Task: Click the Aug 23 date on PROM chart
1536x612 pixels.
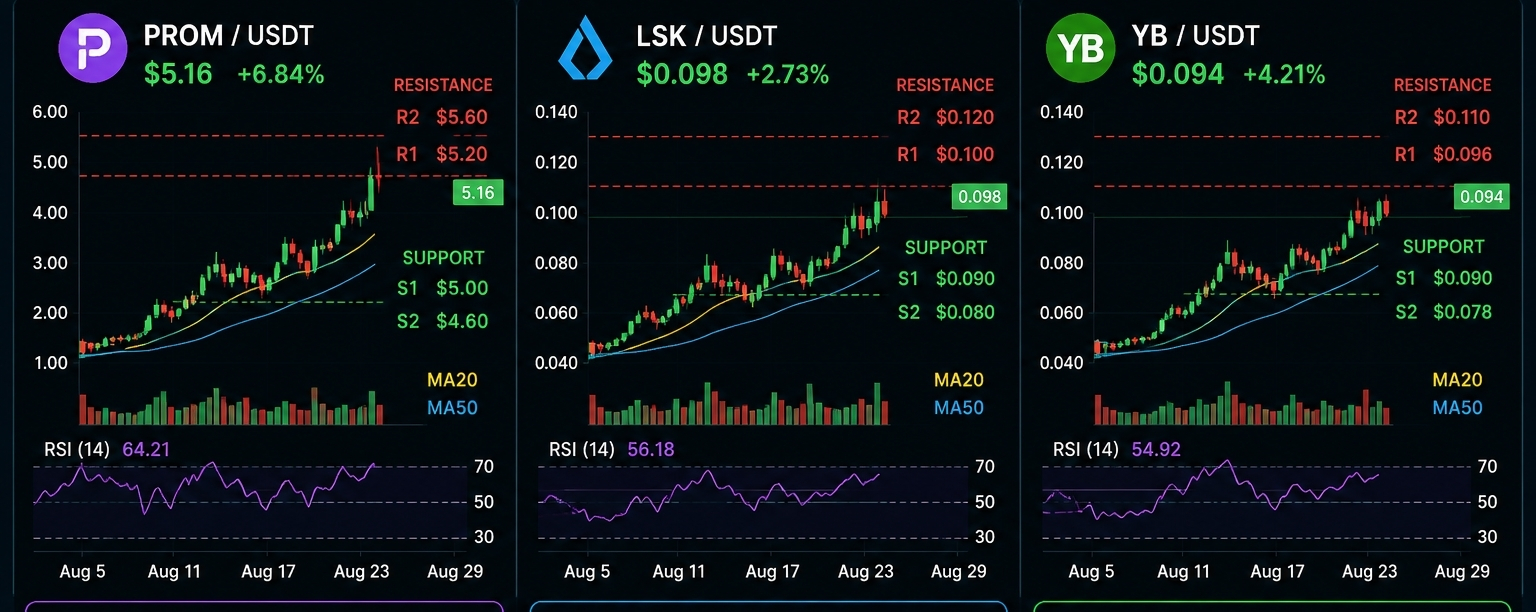Action: click(361, 572)
